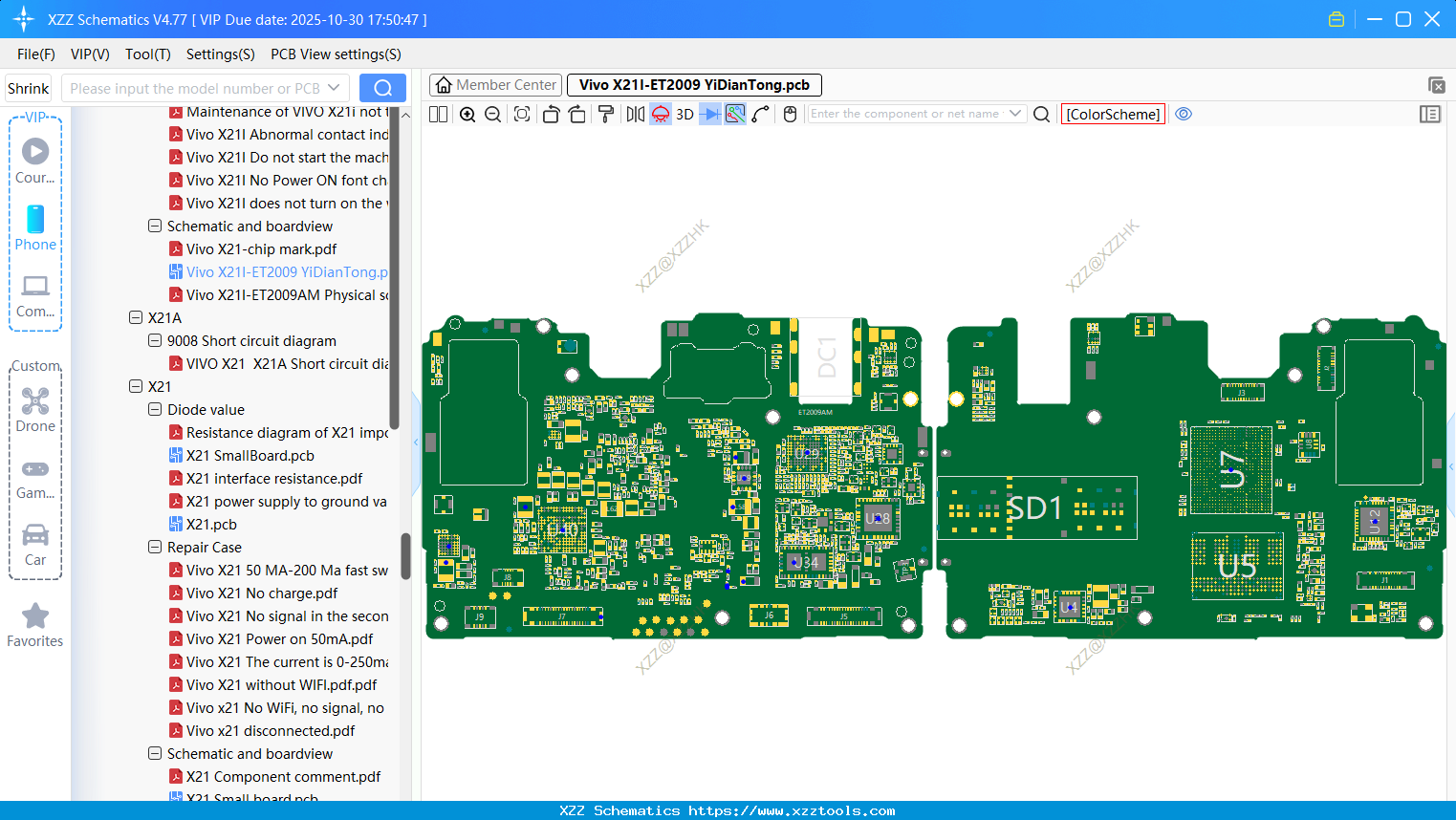Click the fit-to-screen view icon
Screen dimensions: 1456x820
coord(522,115)
